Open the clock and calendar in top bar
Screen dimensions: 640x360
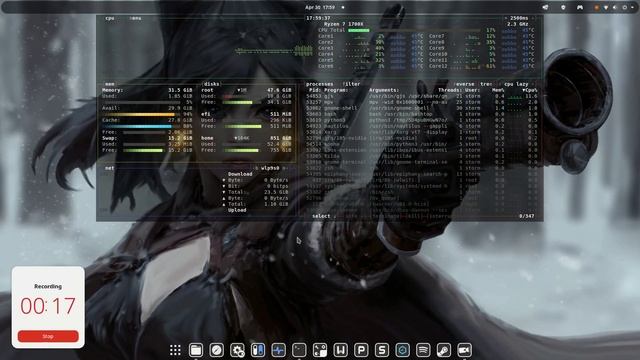(320, 7)
